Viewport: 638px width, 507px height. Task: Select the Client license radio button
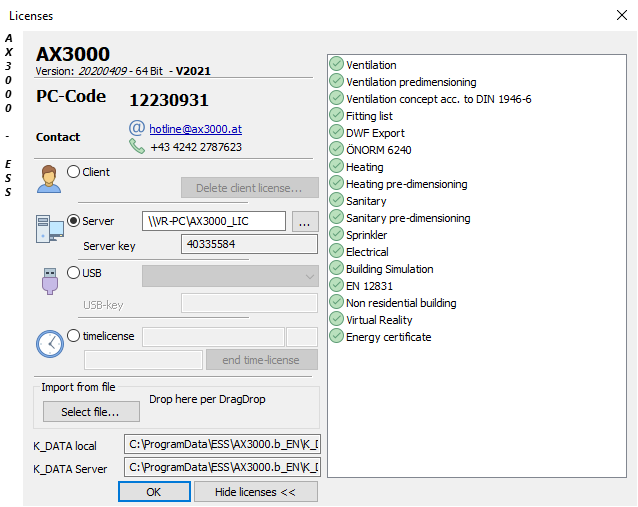click(x=73, y=172)
